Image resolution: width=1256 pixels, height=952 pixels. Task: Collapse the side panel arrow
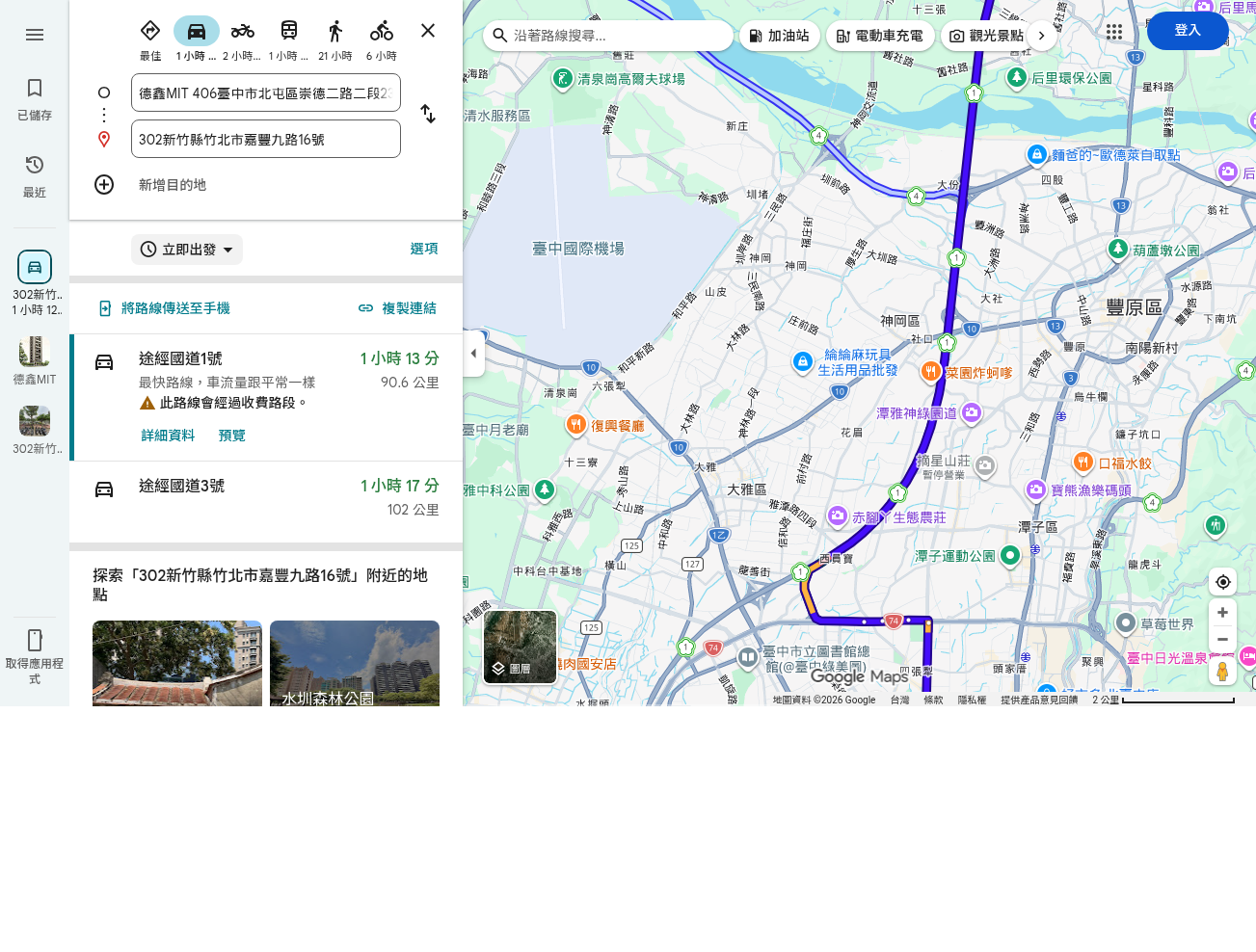473,354
